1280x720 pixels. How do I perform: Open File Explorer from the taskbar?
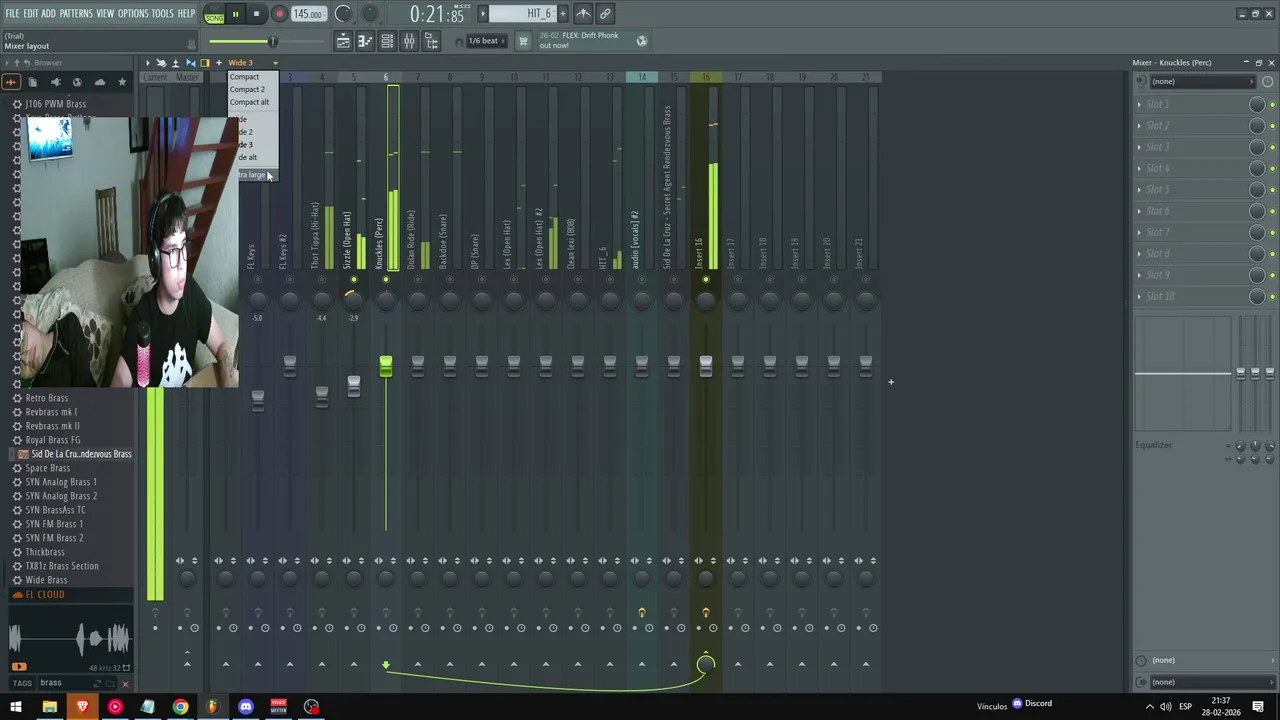tap(49, 707)
